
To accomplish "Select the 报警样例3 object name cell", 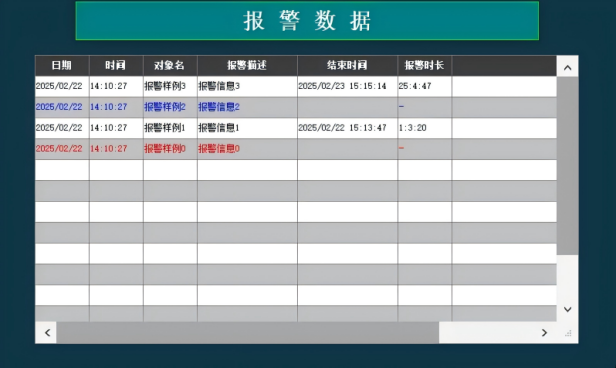I will [x=170, y=86].
